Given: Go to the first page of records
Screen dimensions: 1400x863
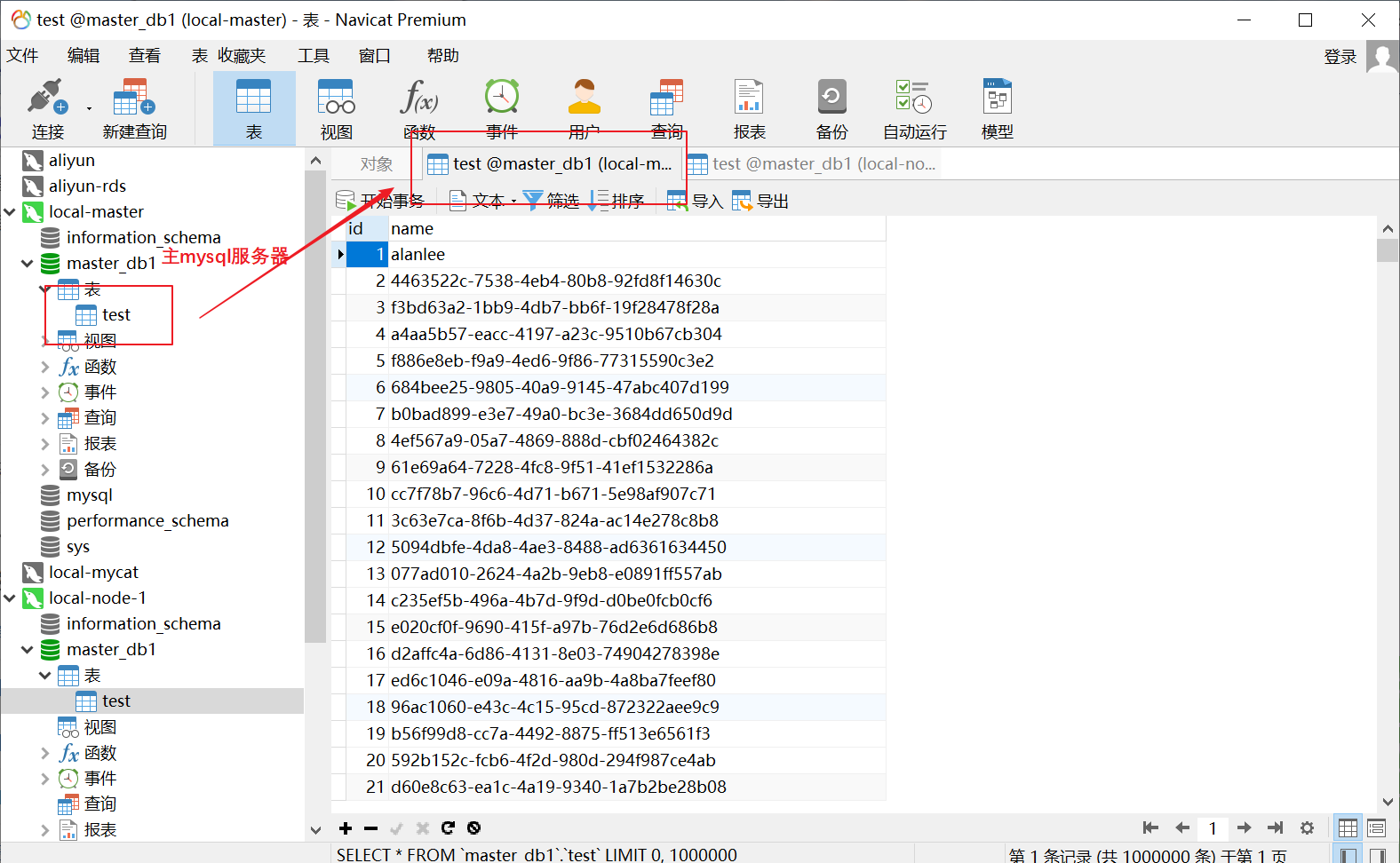Looking at the screenshot, I should 1150,828.
